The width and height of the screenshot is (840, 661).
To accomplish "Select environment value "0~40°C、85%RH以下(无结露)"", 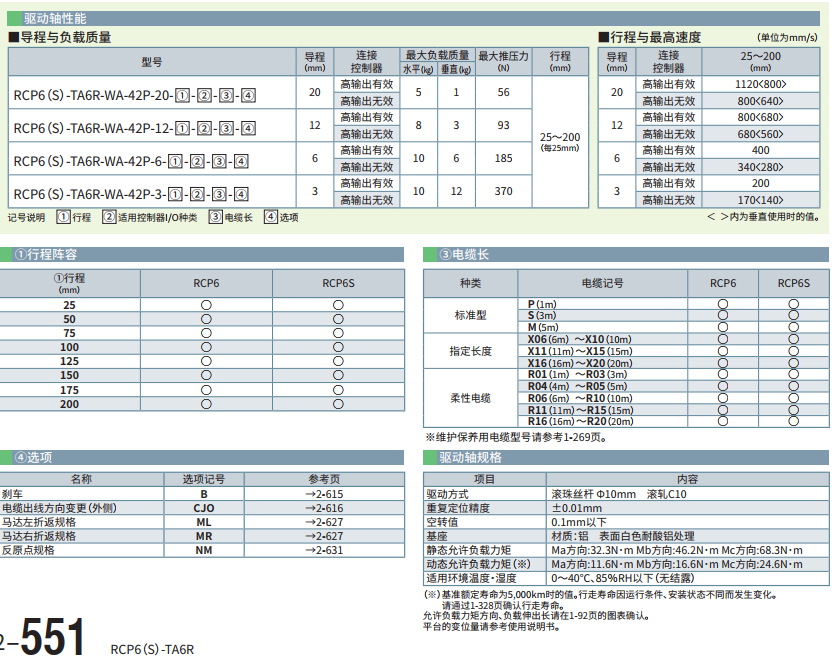I will 622,578.
